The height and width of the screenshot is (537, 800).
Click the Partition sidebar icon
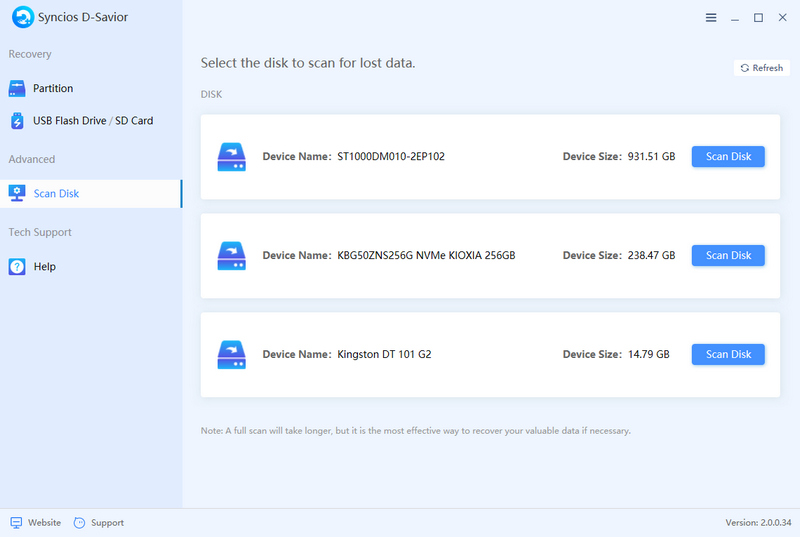[x=17, y=88]
